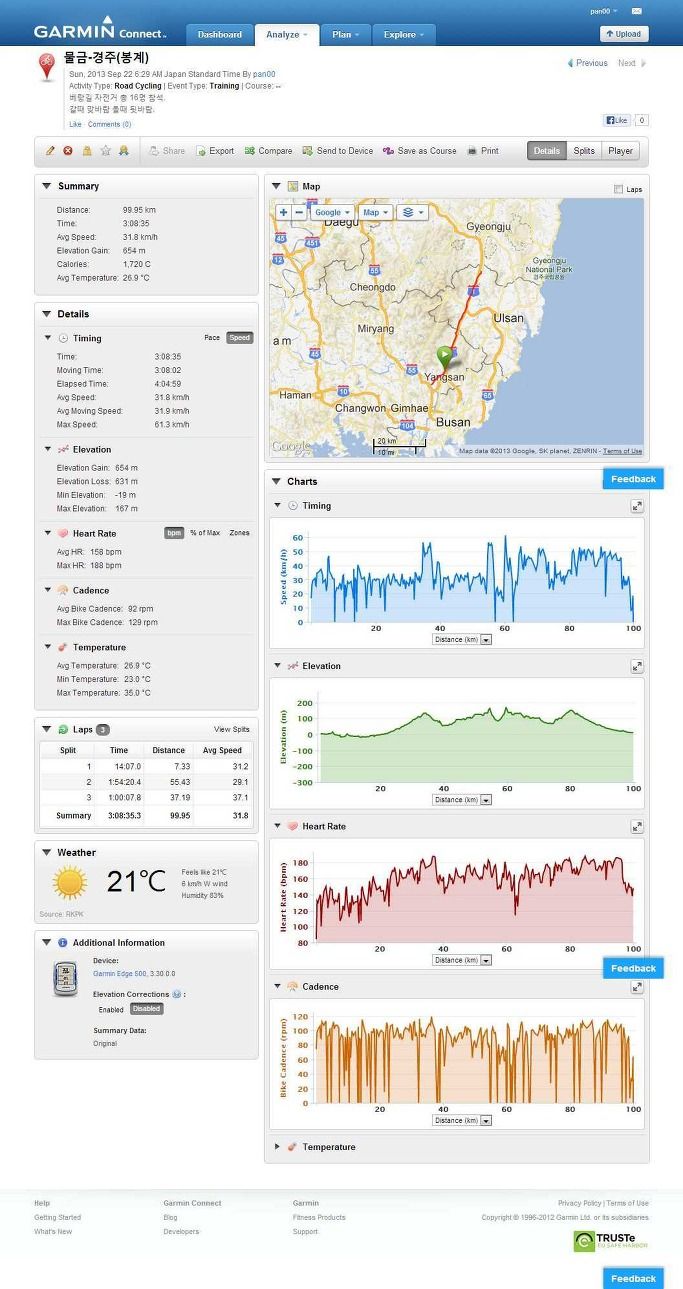Zoom out of the map with minus button
Screen dimensions: 683x1289
pyautogui.click(x=299, y=212)
